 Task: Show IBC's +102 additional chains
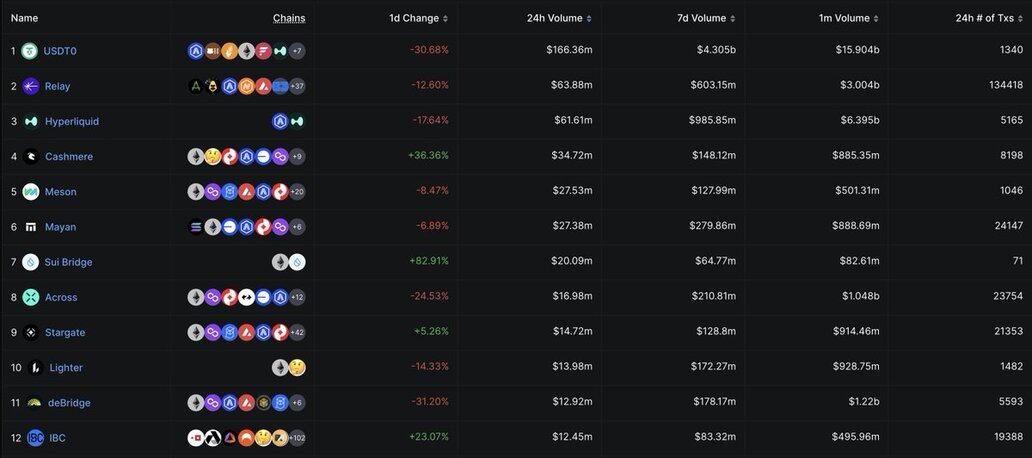[295, 437]
